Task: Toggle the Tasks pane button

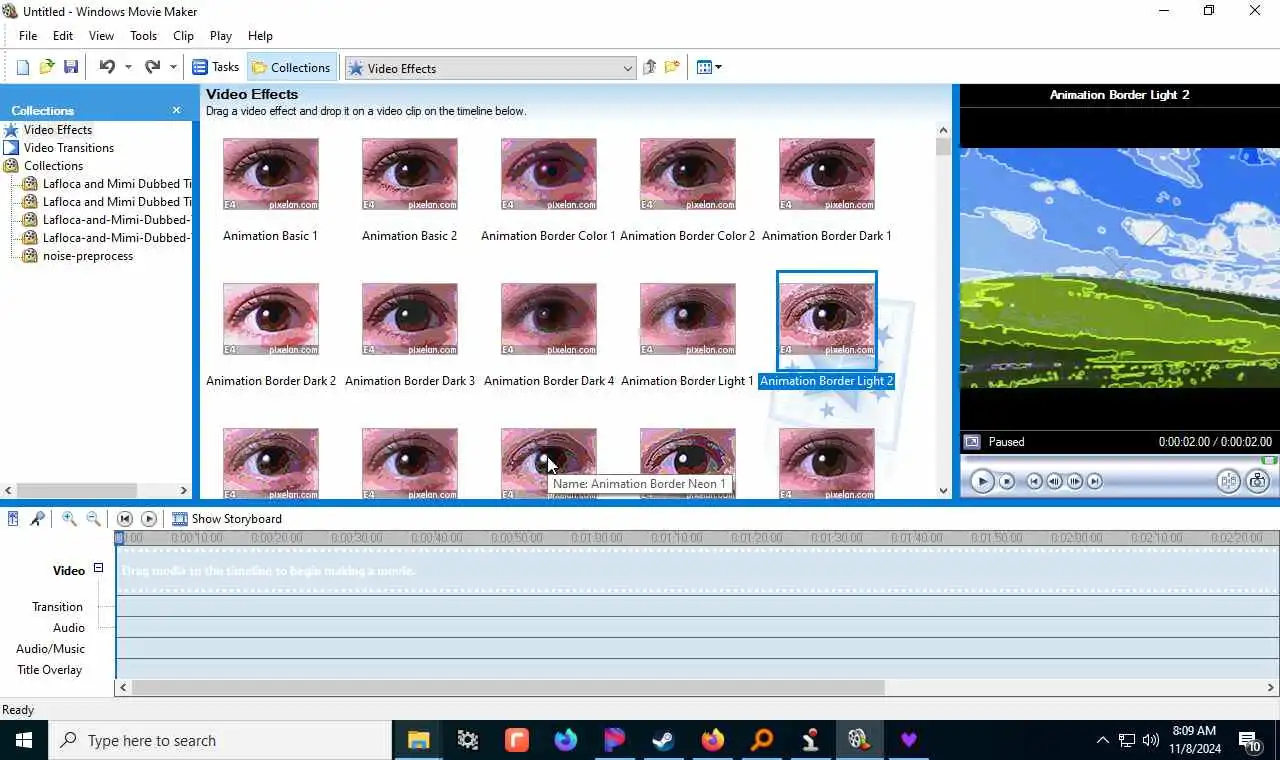Action: (215, 67)
